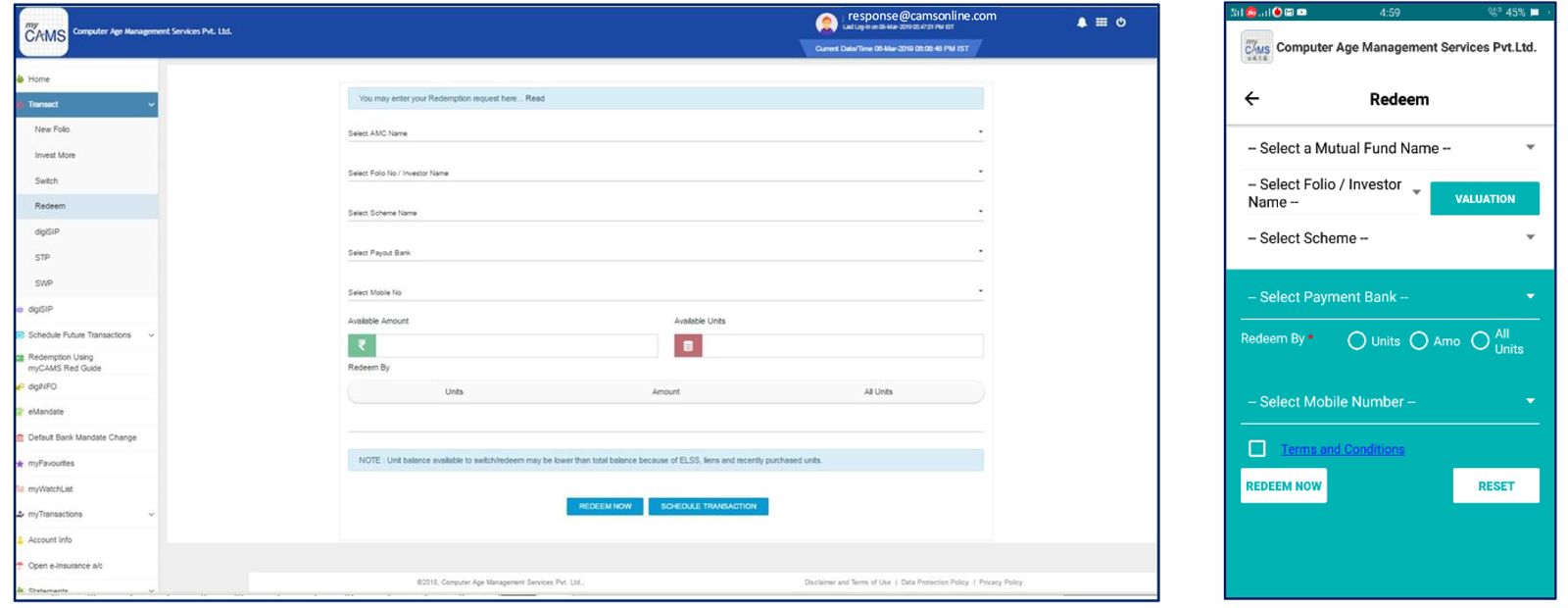
Task: Open the grid apps icon in header
Action: coord(1102,23)
